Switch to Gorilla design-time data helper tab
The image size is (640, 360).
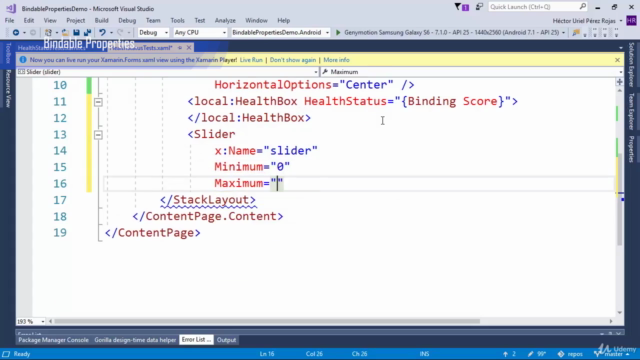click(135, 340)
